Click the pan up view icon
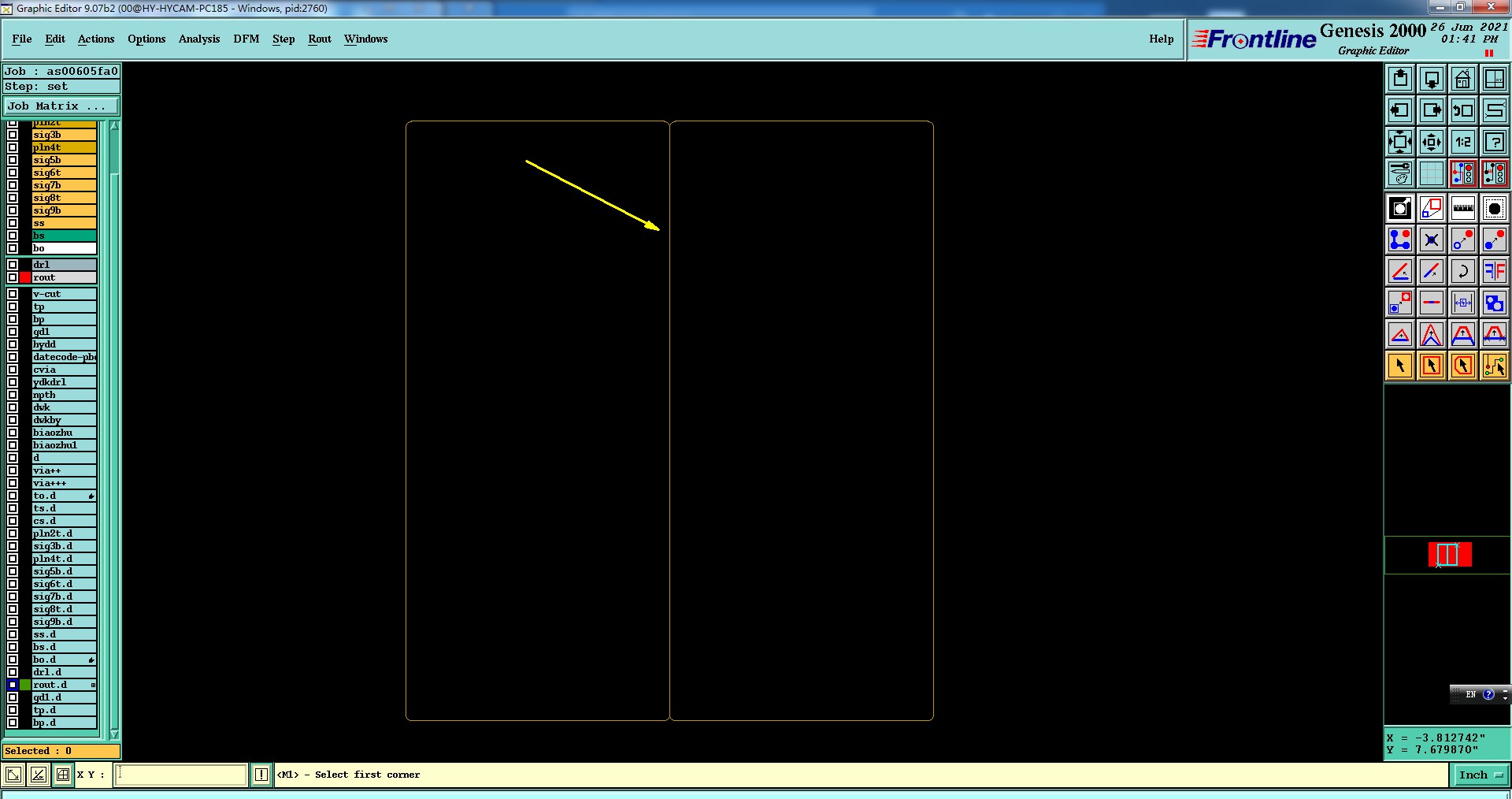 (1400, 79)
